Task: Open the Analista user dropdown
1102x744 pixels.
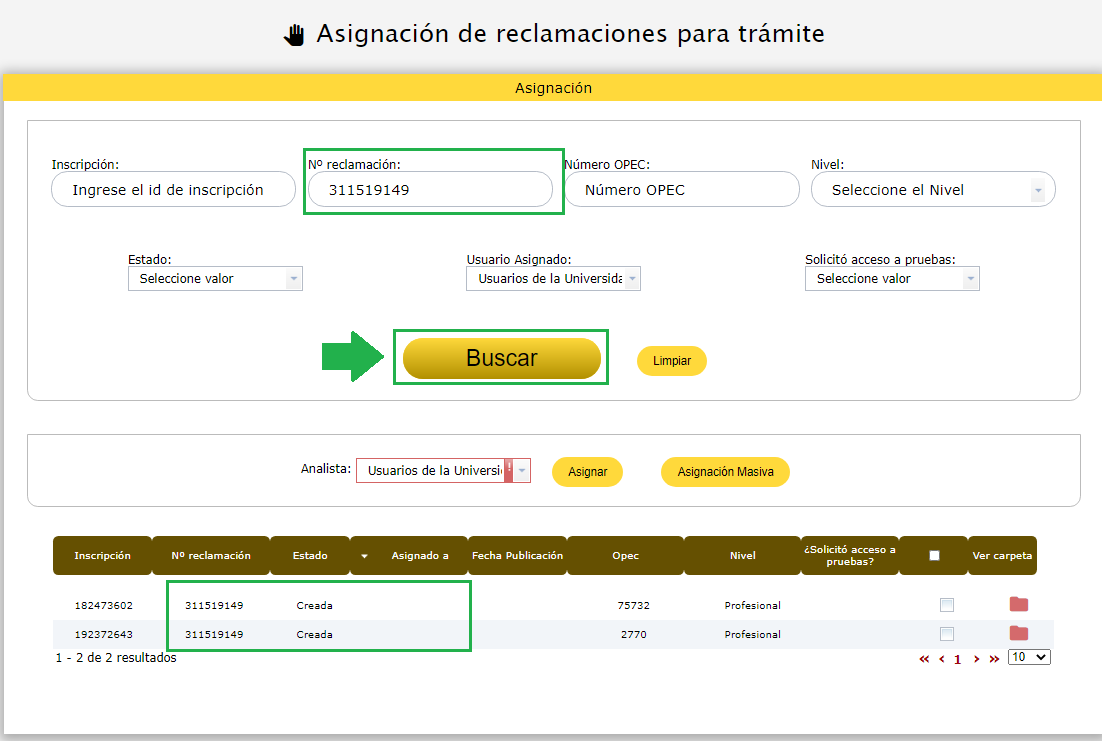Action: pos(443,471)
